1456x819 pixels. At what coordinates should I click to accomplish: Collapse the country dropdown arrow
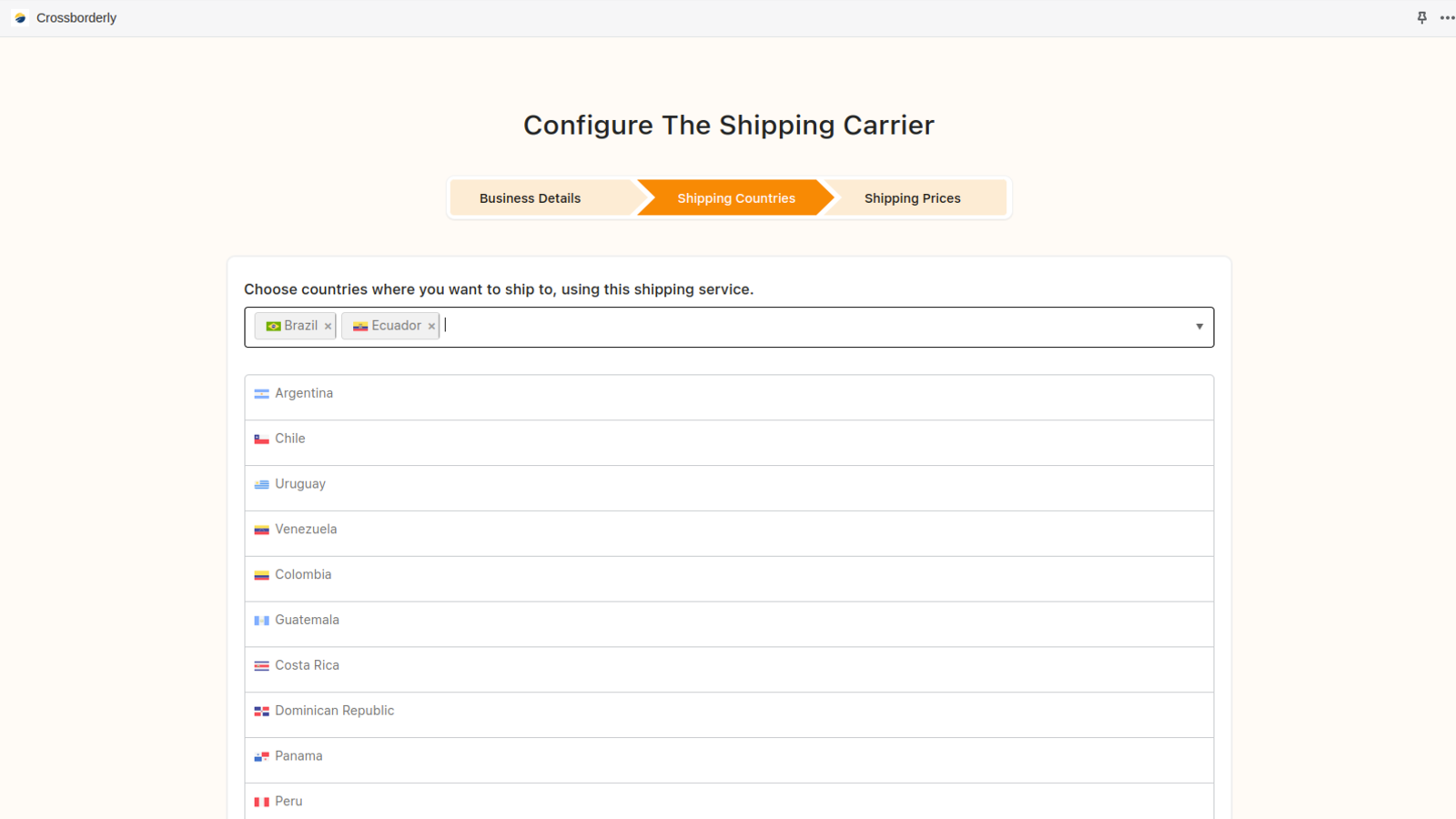point(1199,327)
